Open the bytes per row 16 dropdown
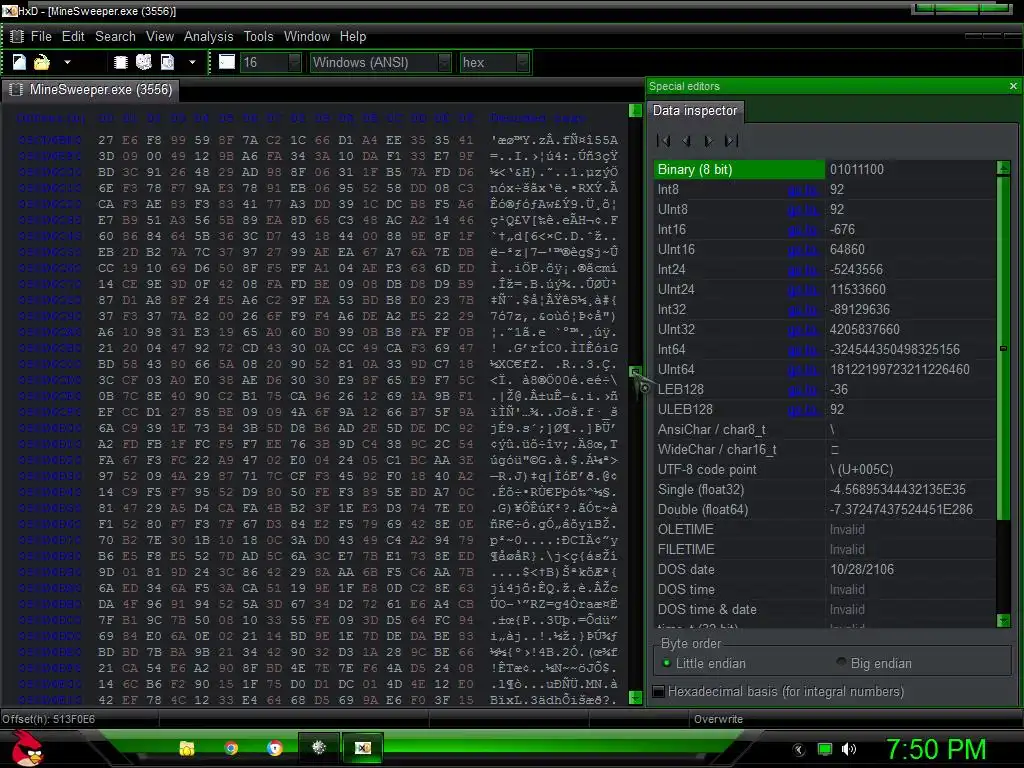This screenshot has height=768, width=1024. pos(295,63)
